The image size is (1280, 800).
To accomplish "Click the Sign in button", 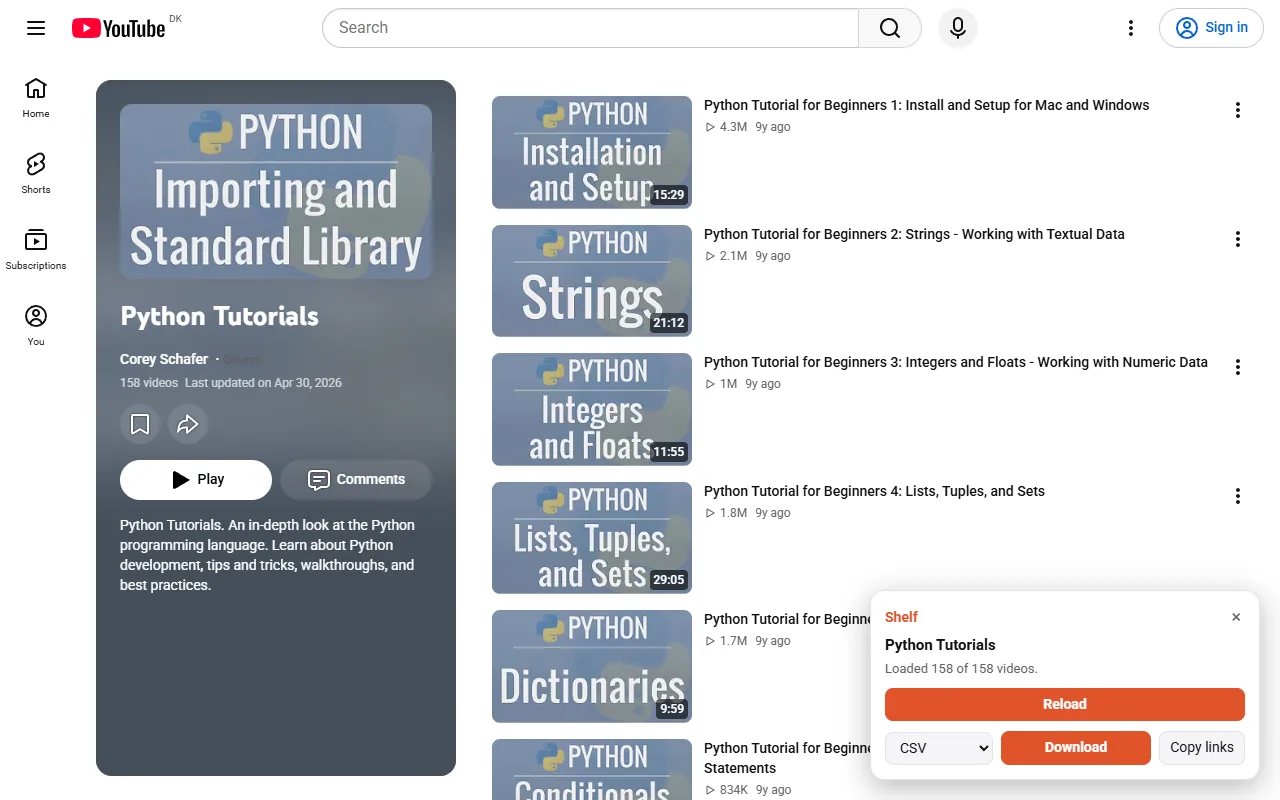I will coord(1211,28).
